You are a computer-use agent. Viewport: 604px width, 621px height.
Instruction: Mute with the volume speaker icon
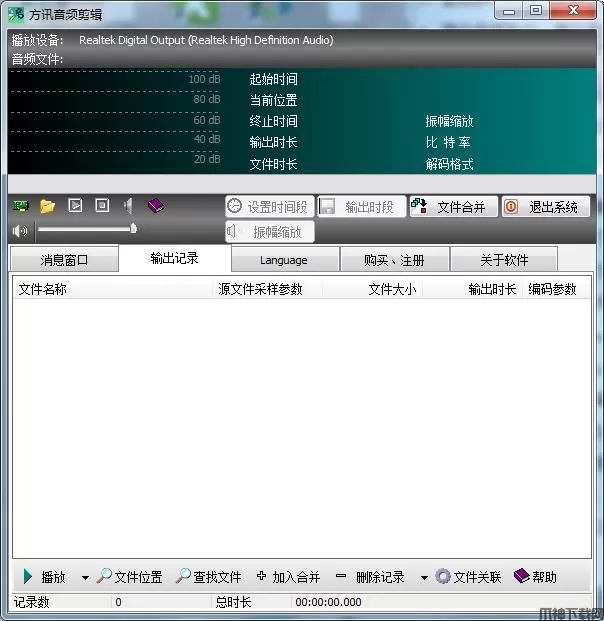click(x=20, y=230)
